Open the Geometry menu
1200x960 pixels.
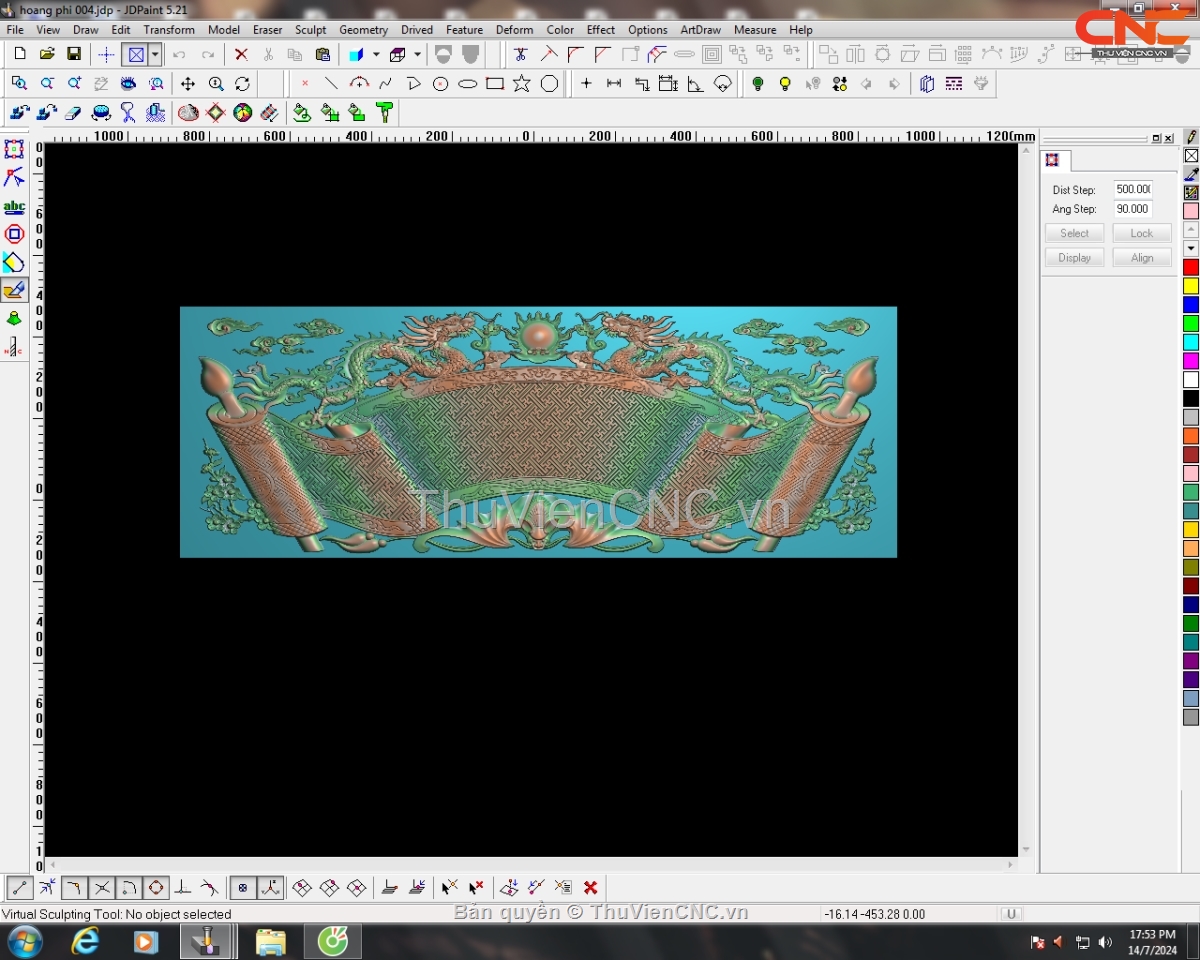coord(363,30)
